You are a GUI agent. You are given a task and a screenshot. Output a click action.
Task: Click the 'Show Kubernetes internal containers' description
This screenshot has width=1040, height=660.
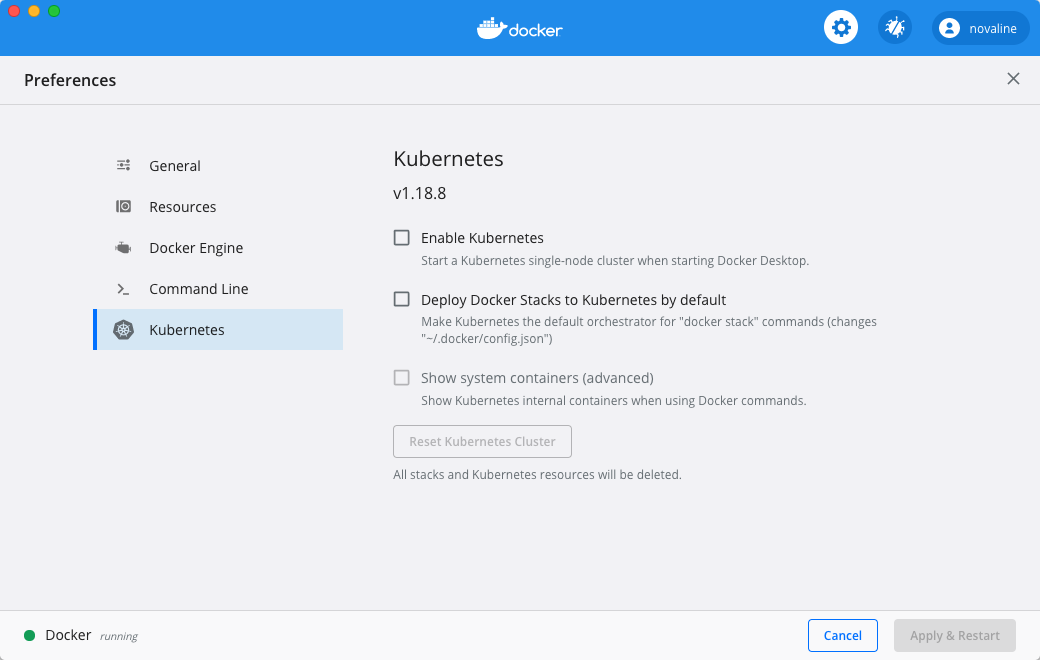click(614, 401)
